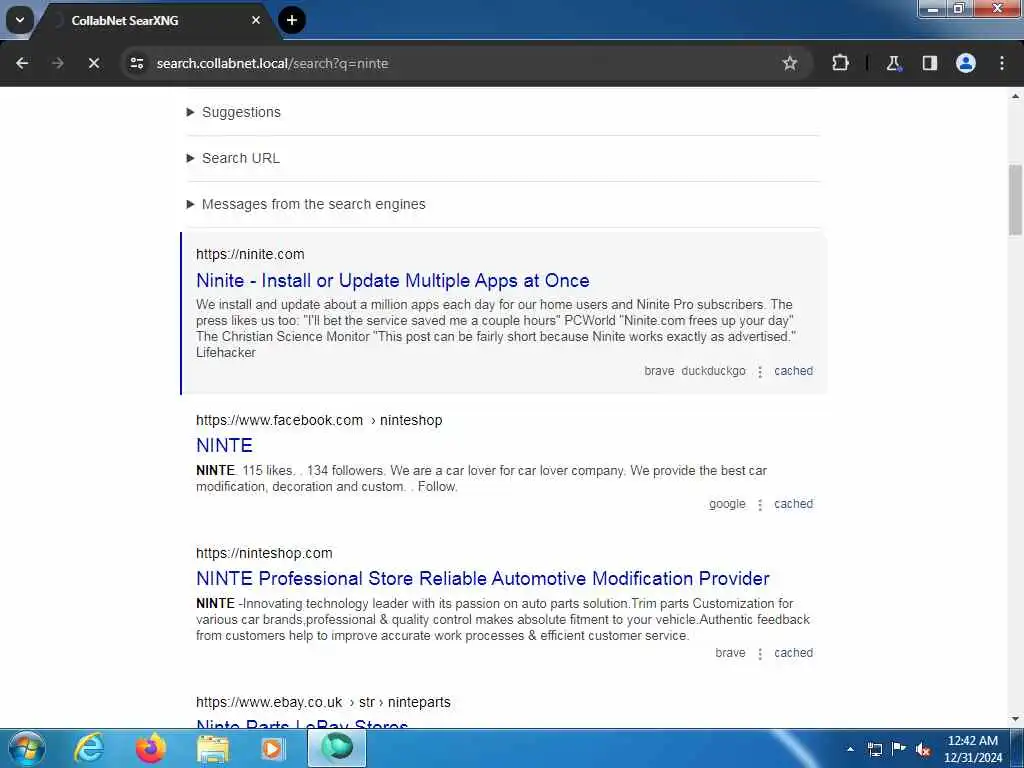Open options menu for ninteshop.com result
Image resolution: width=1024 pixels, height=768 pixels.
point(760,654)
